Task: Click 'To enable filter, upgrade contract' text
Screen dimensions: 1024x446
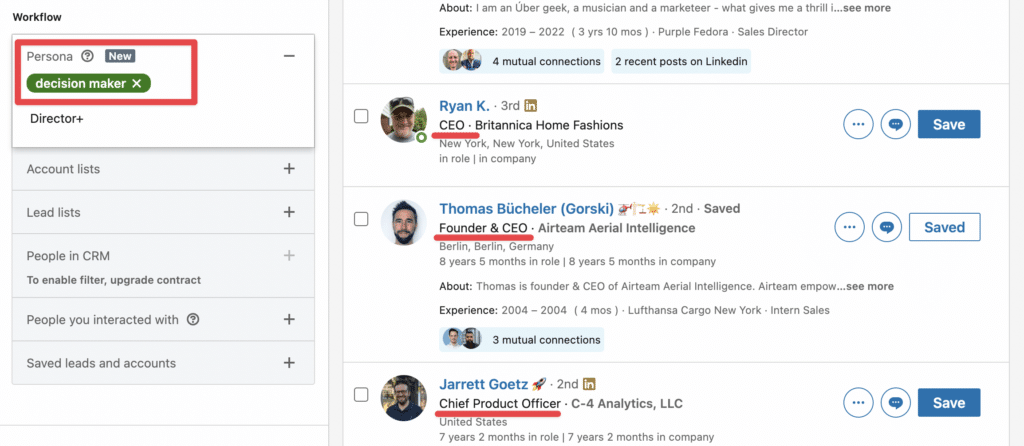Action: (x=114, y=280)
